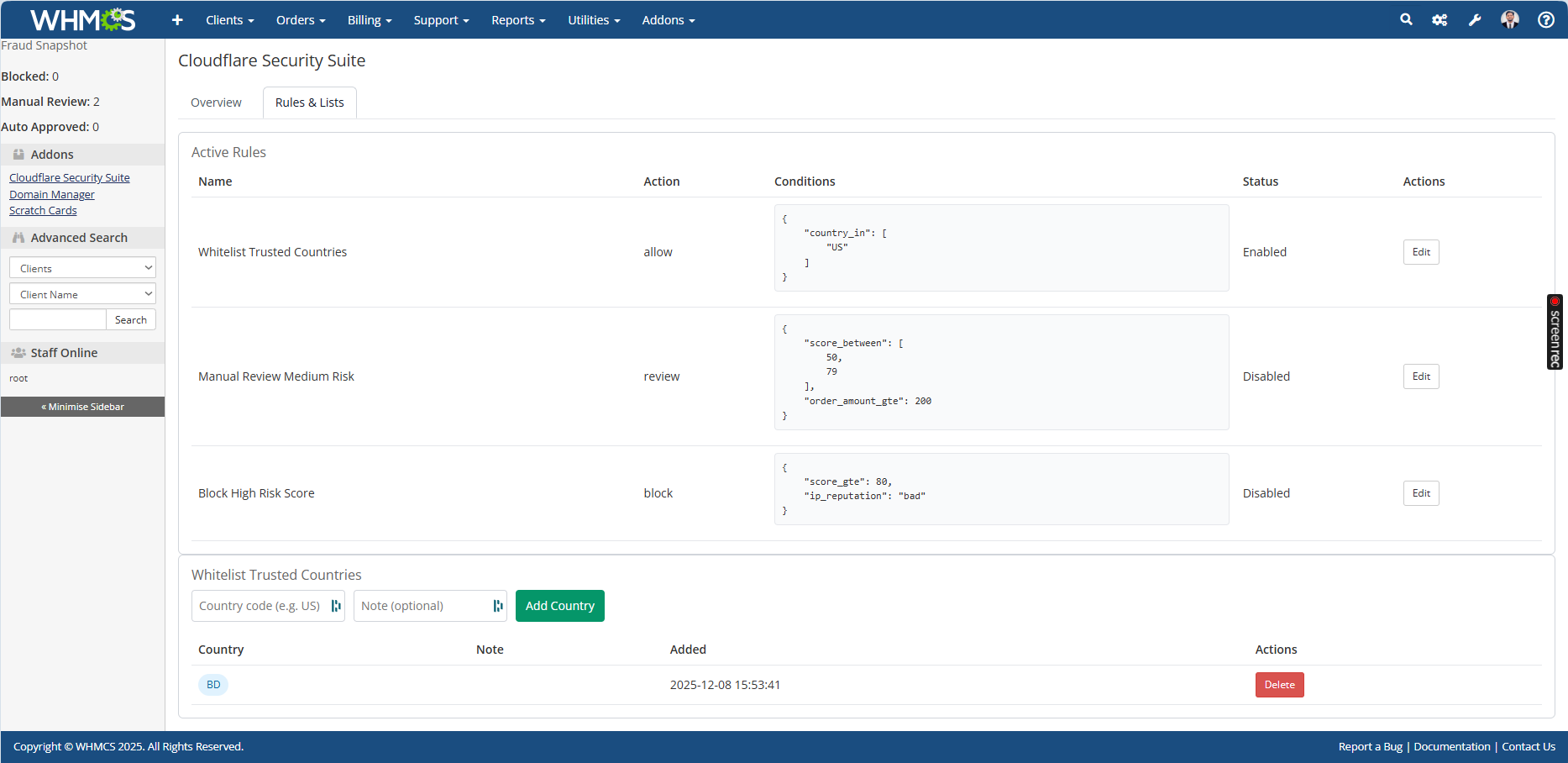The image size is (1568, 763).
Task: Open the admin user avatar menu
Action: [1509, 19]
